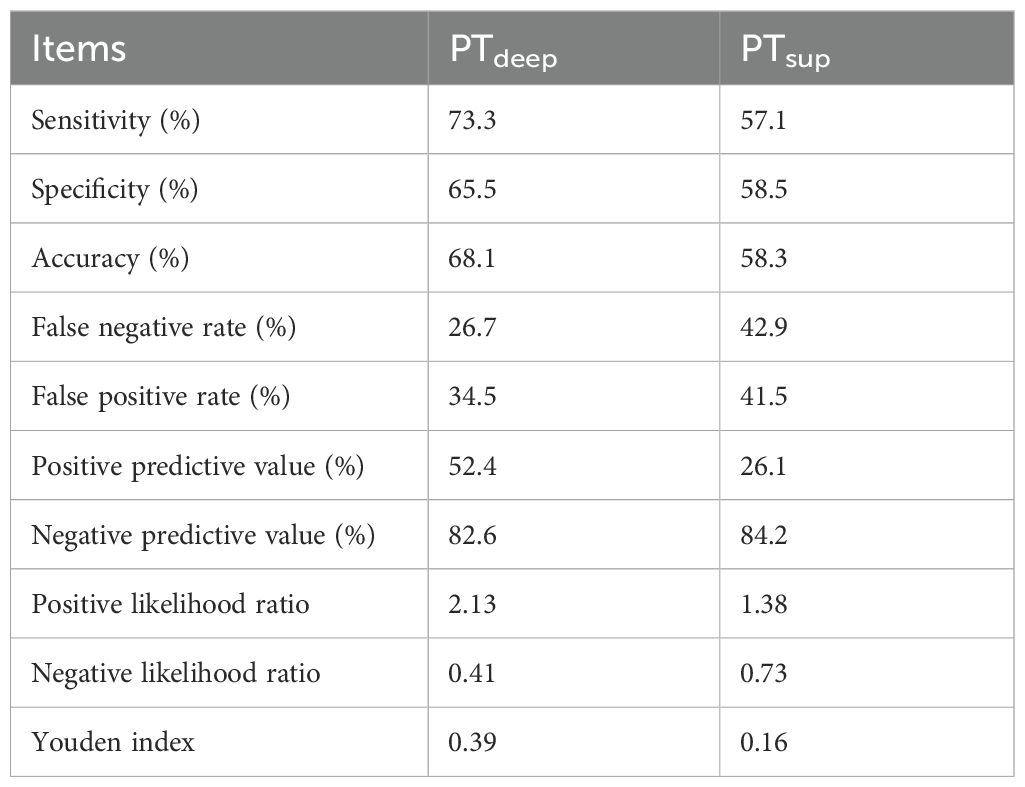Screen dimensions: 1025x787
Task: Click the PTdeep positive predictive value 52.4
Action: (x=470, y=466)
